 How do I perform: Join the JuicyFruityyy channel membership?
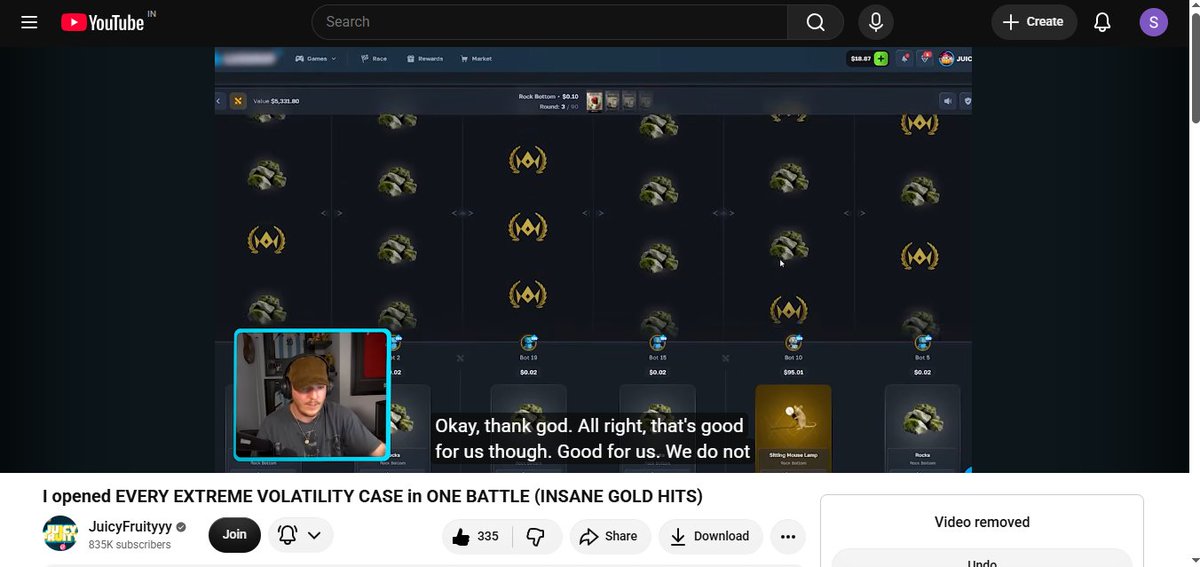[x=235, y=535]
